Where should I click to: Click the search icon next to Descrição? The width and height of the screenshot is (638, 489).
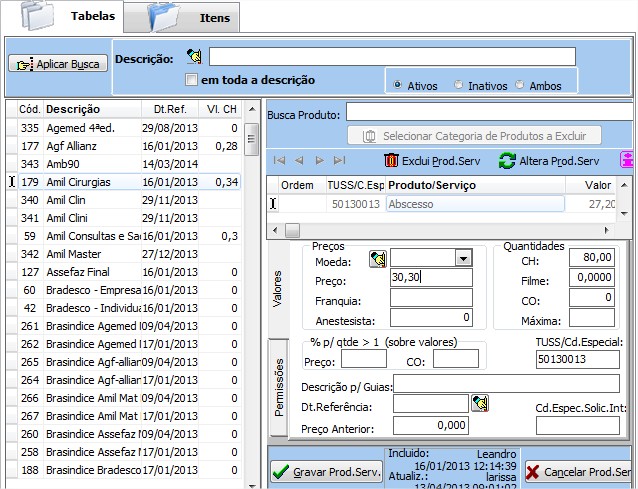tap(194, 57)
